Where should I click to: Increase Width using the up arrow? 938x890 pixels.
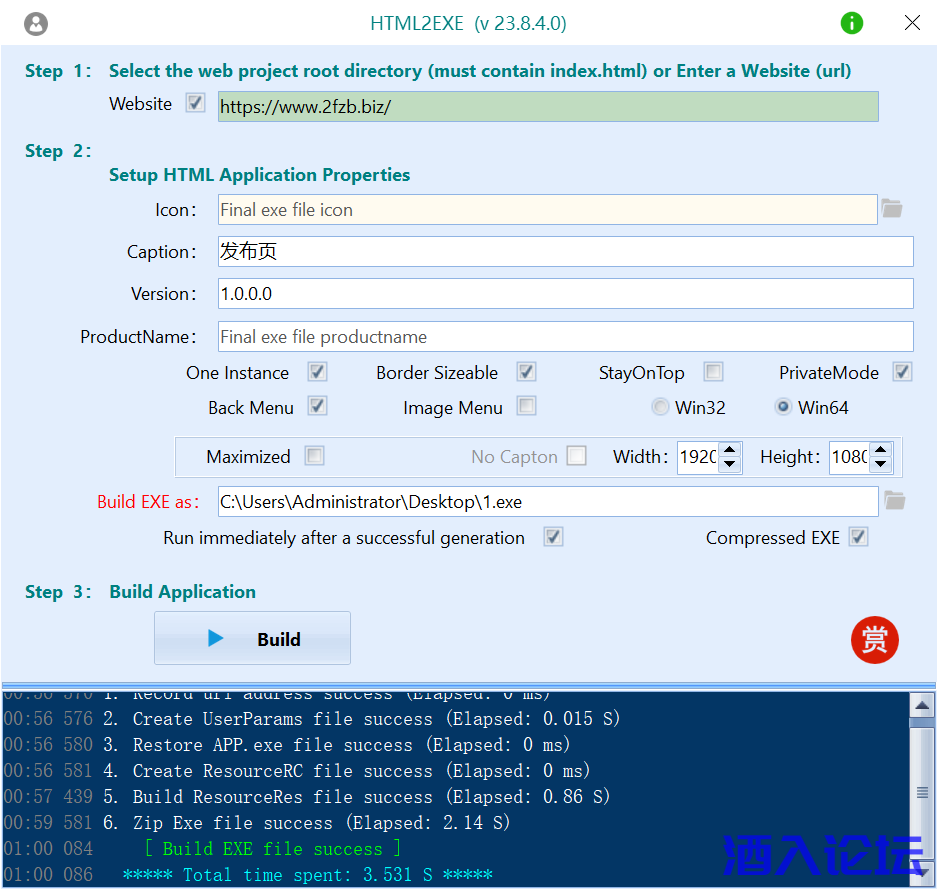point(730,450)
